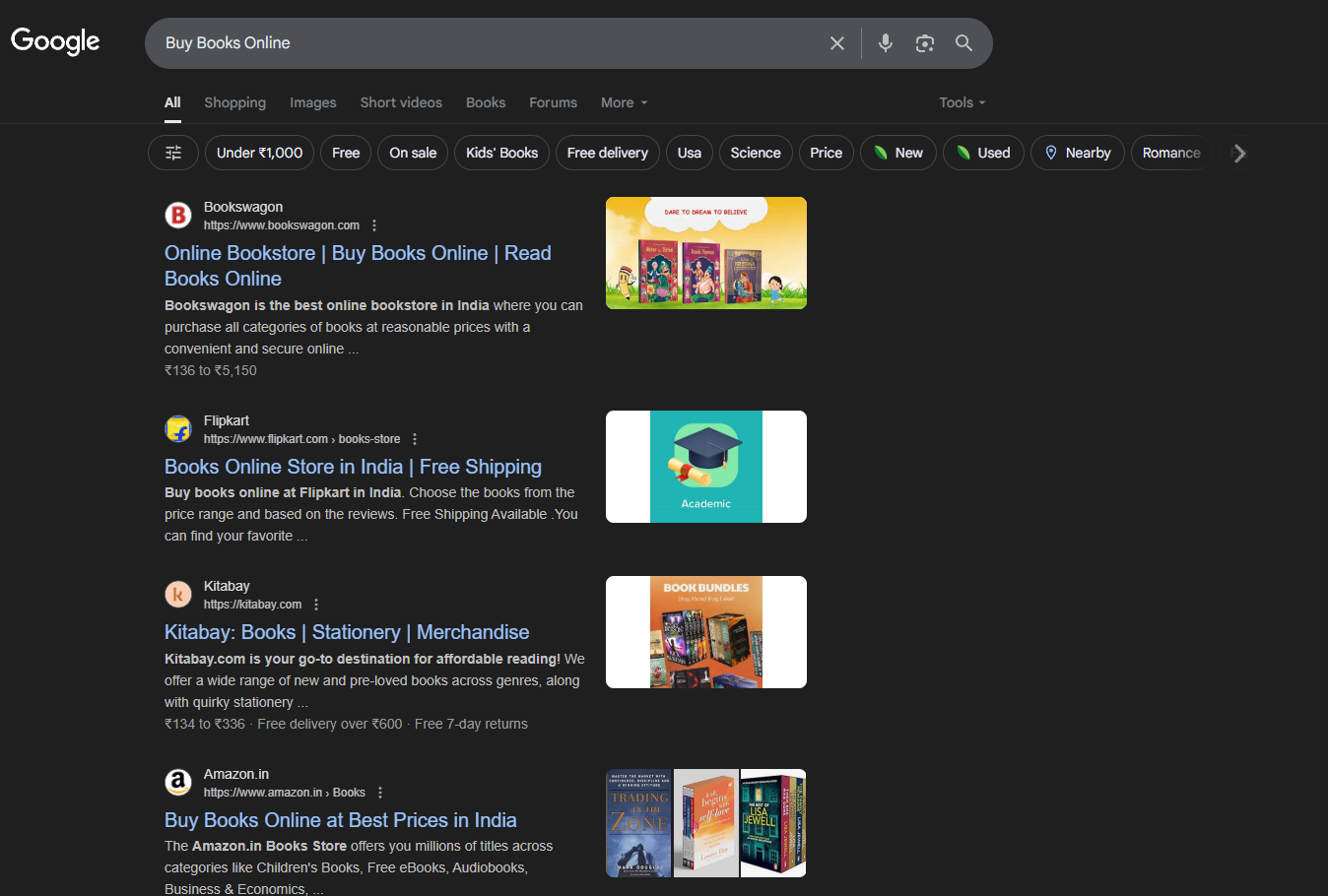Open the all filters slider icon
Screen dimensions: 1328x896
(173, 153)
